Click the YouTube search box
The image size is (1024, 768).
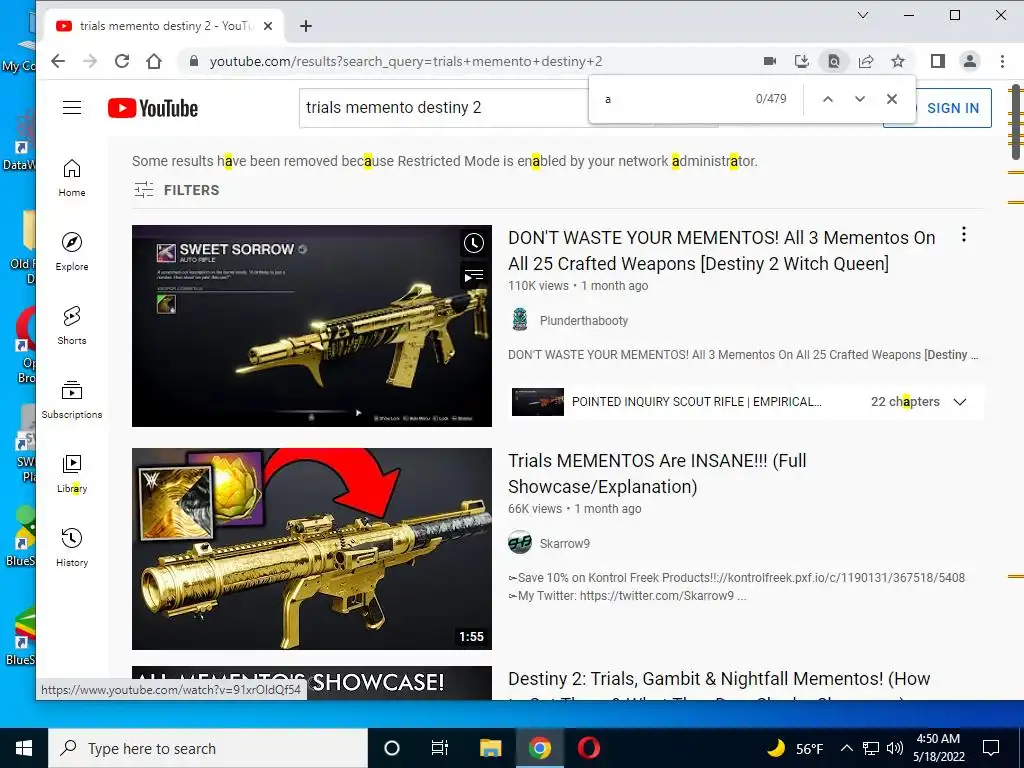[444, 108]
